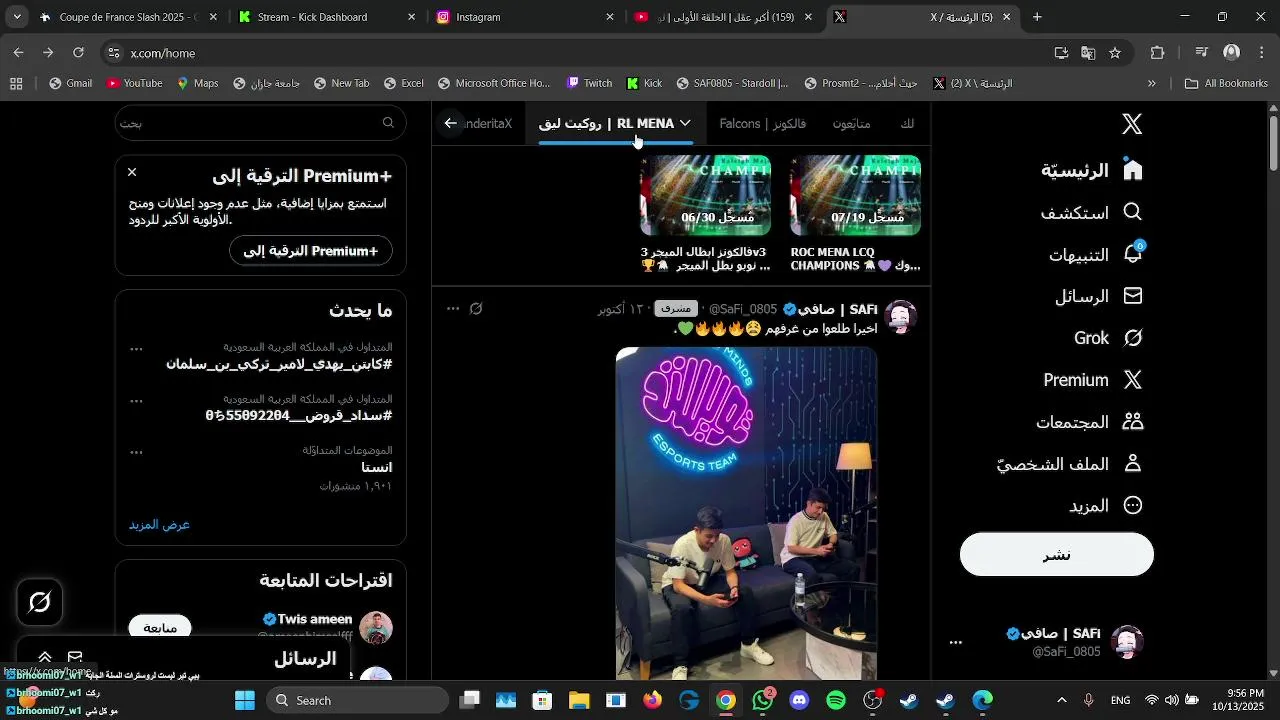Open the recorded 06/30 Falcons major thumbnail
Viewport: 1280px width, 720px height.
[705, 195]
